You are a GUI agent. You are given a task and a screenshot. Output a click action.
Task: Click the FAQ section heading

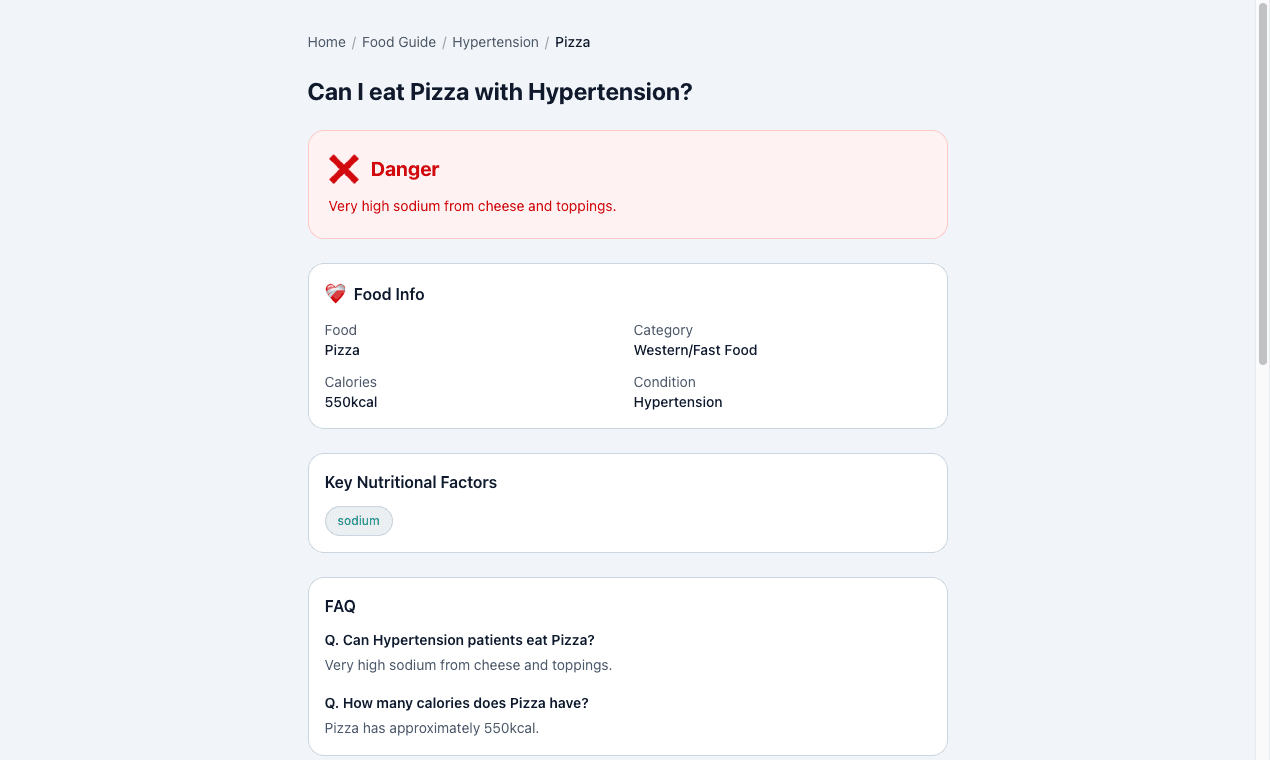tap(339, 606)
